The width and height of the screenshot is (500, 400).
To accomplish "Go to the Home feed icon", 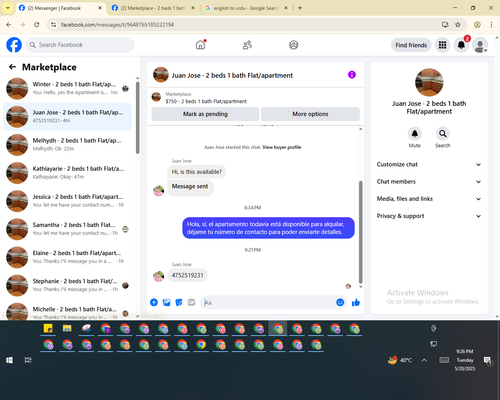I will (x=200, y=45).
